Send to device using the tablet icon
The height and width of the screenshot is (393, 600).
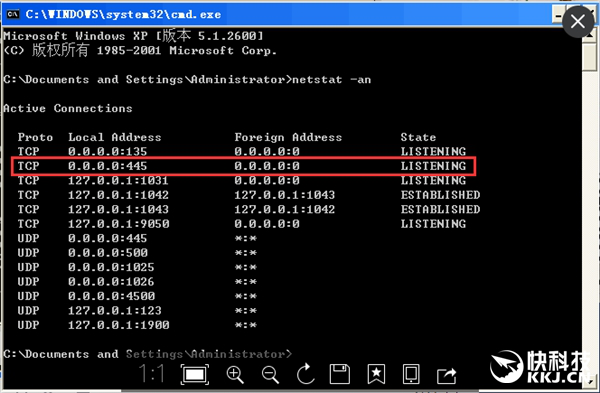click(411, 374)
